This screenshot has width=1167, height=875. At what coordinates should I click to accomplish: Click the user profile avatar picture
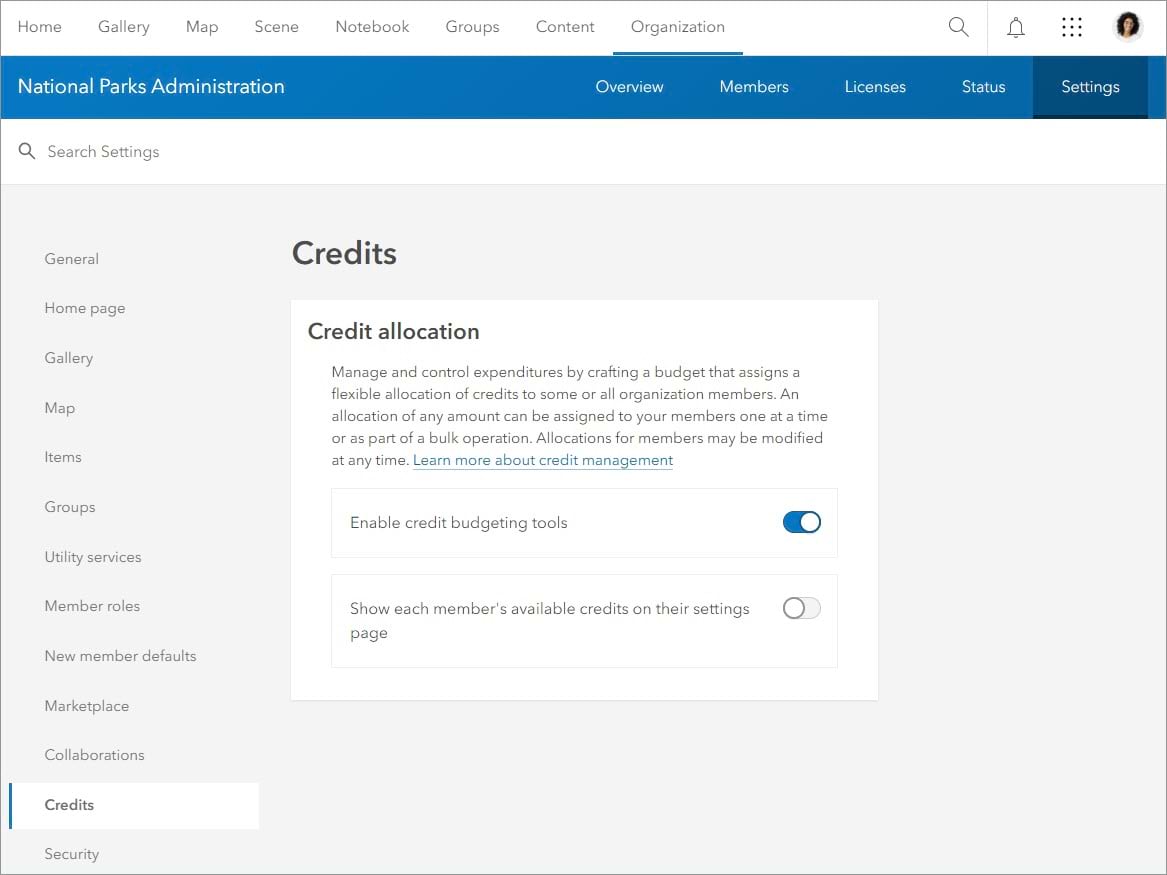click(x=1128, y=25)
